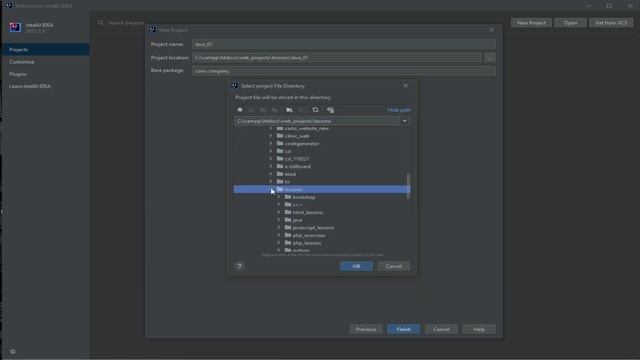The image size is (640, 360).
Task: Select the codegenerator folder
Action: pos(302,144)
